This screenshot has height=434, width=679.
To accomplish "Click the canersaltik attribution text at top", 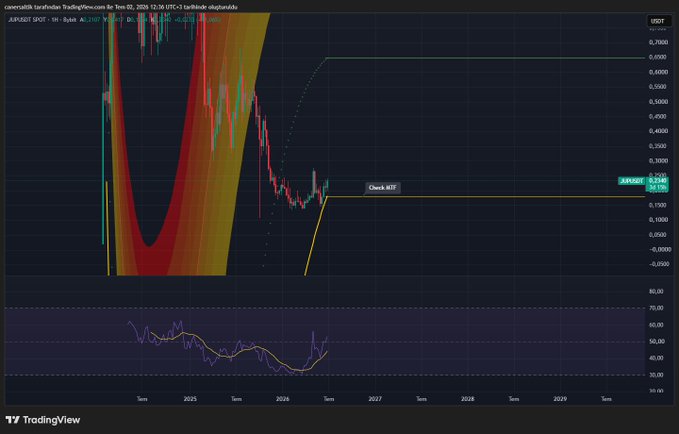I will click(121, 7).
